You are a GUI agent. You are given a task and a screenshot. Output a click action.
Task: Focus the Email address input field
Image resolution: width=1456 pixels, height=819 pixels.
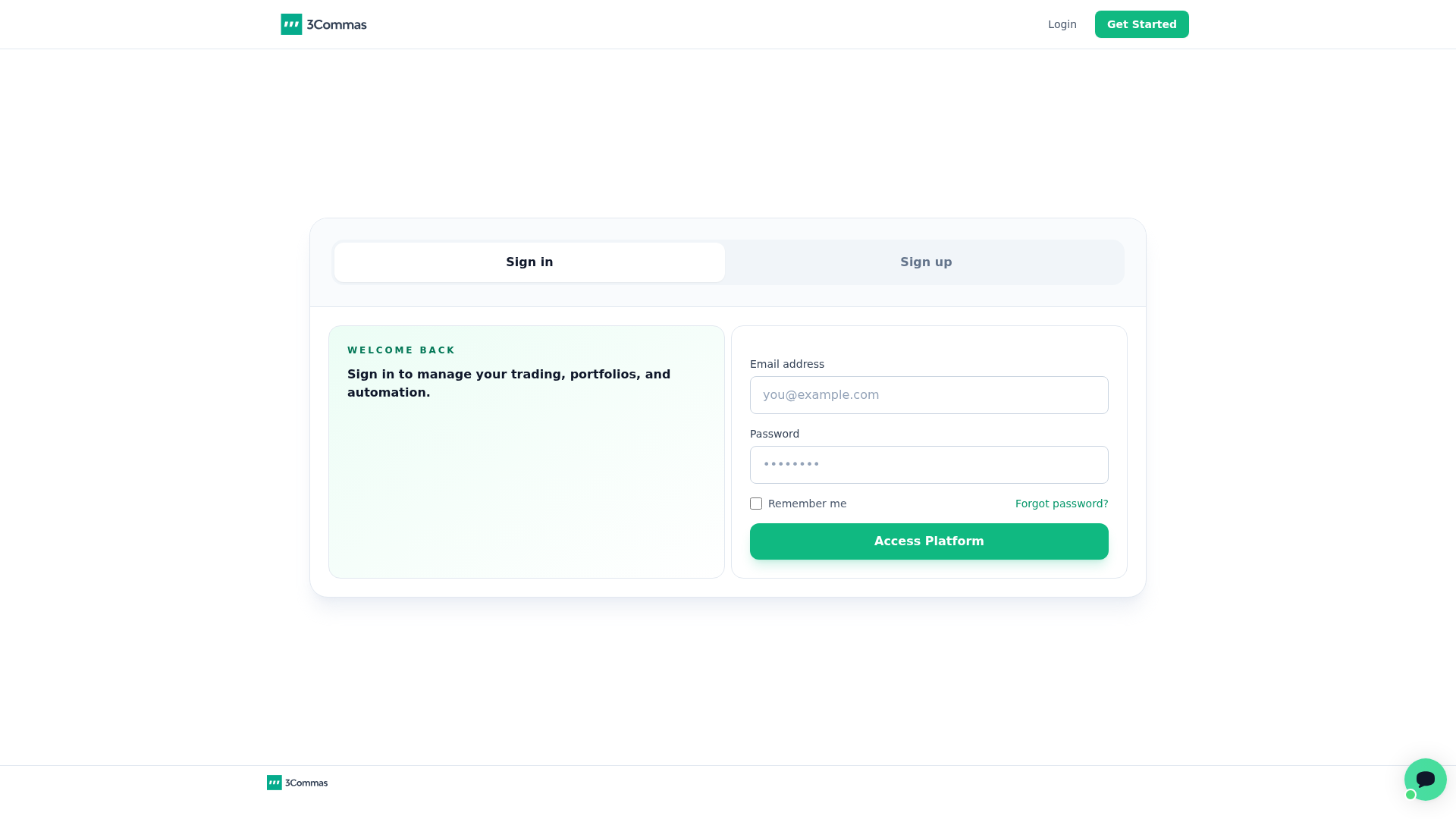click(x=929, y=395)
